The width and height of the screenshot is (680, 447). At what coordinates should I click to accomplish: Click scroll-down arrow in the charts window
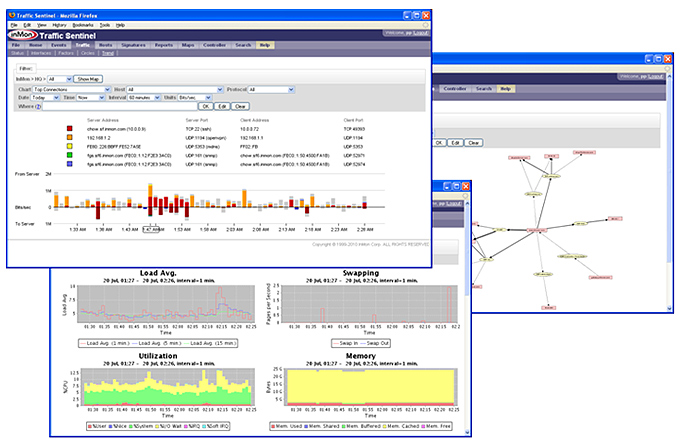tap(467, 432)
